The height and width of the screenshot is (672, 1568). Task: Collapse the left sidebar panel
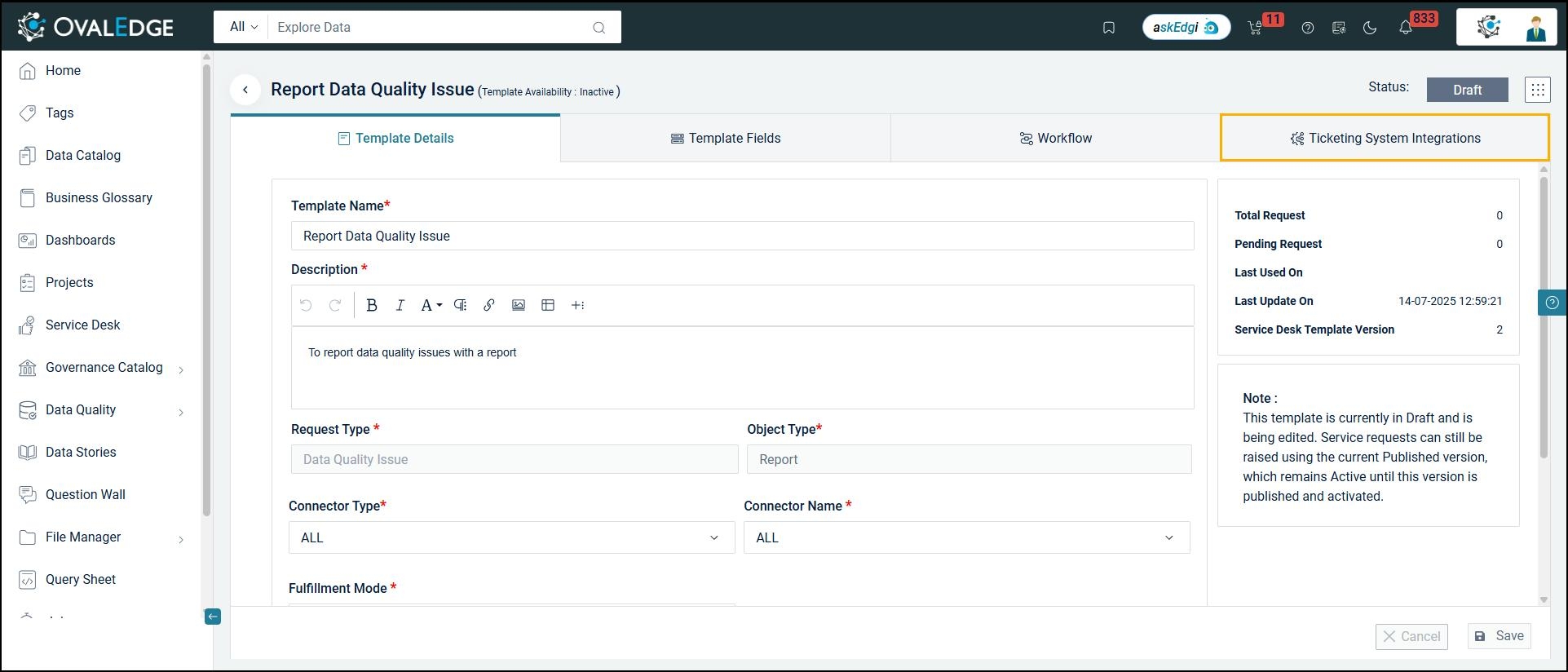pyautogui.click(x=212, y=617)
